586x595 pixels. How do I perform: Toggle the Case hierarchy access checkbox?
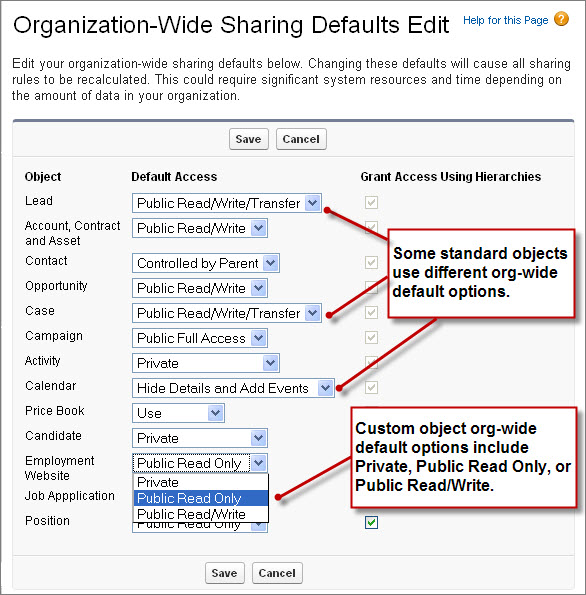coord(371,313)
